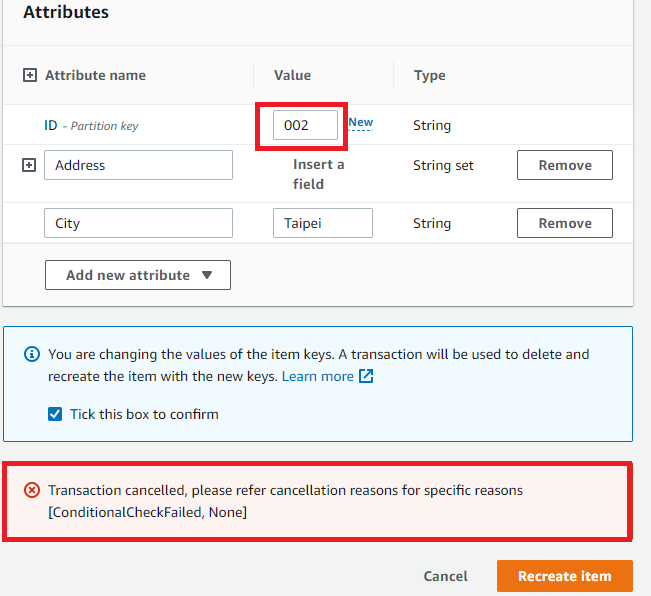Screen dimensions: 651x596
Task: Remove the City attribute
Action: [x=564, y=223]
